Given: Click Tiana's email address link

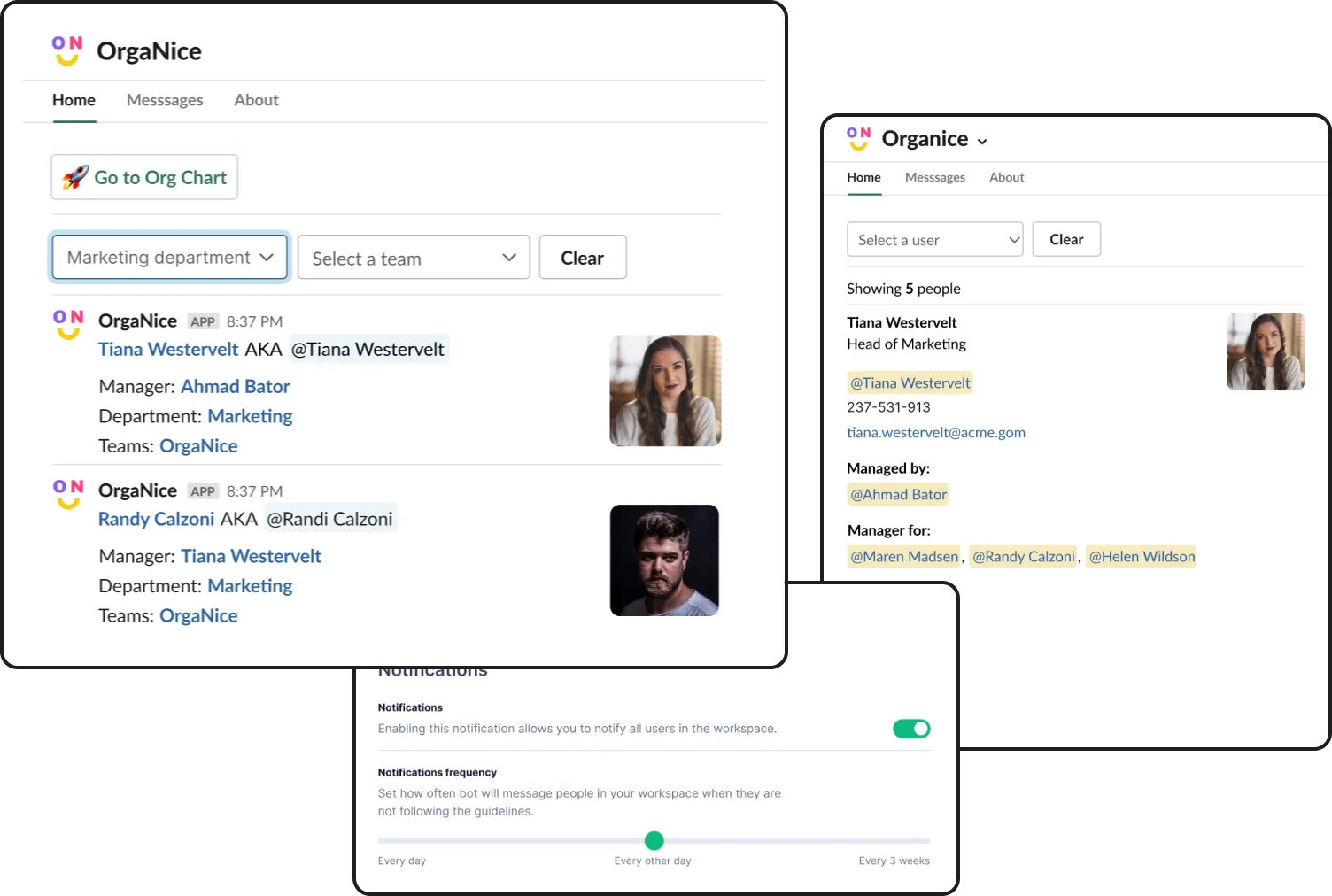Looking at the screenshot, I should click(936, 432).
